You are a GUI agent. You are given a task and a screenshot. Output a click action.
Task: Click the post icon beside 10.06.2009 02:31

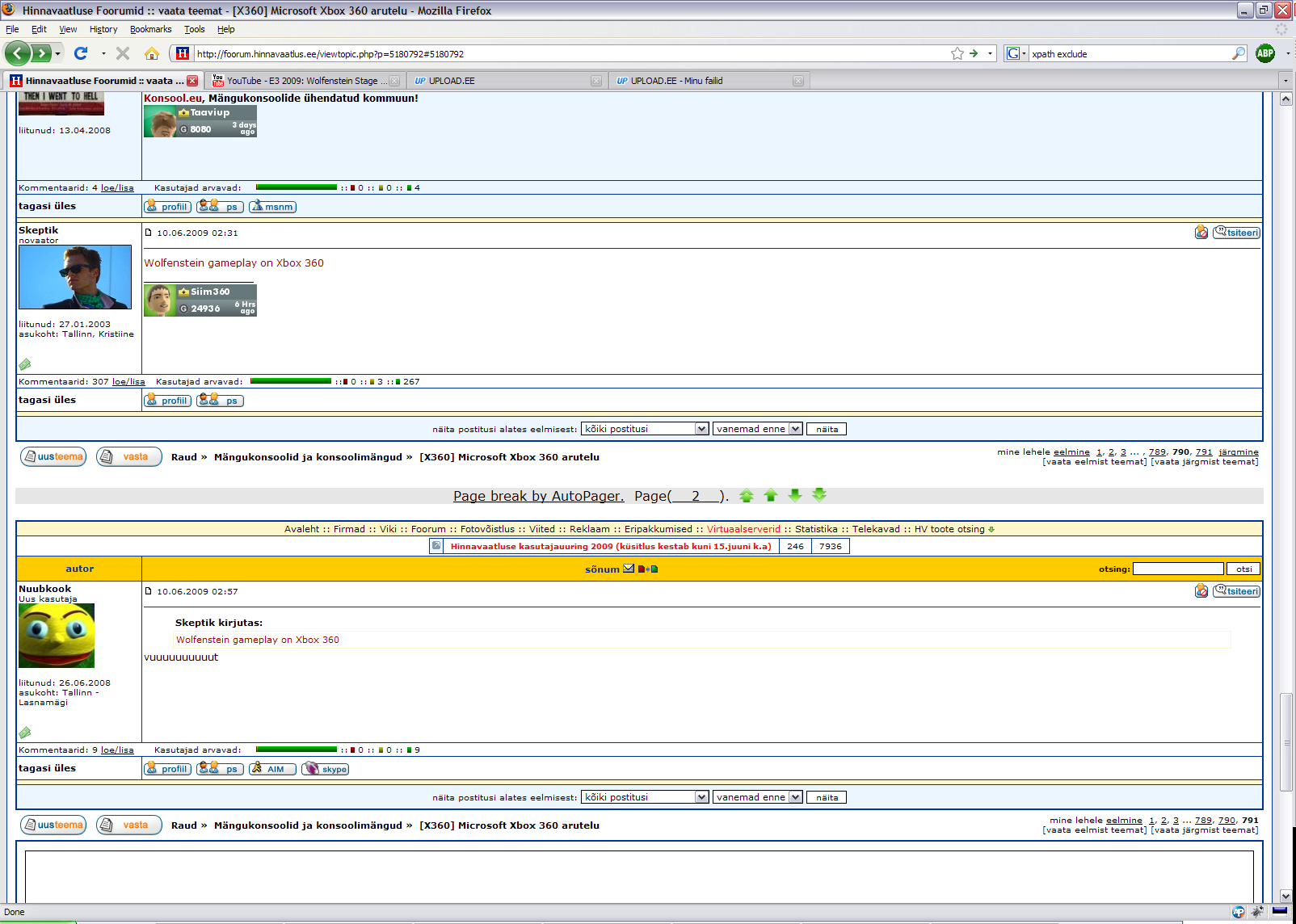(x=149, y=233)
